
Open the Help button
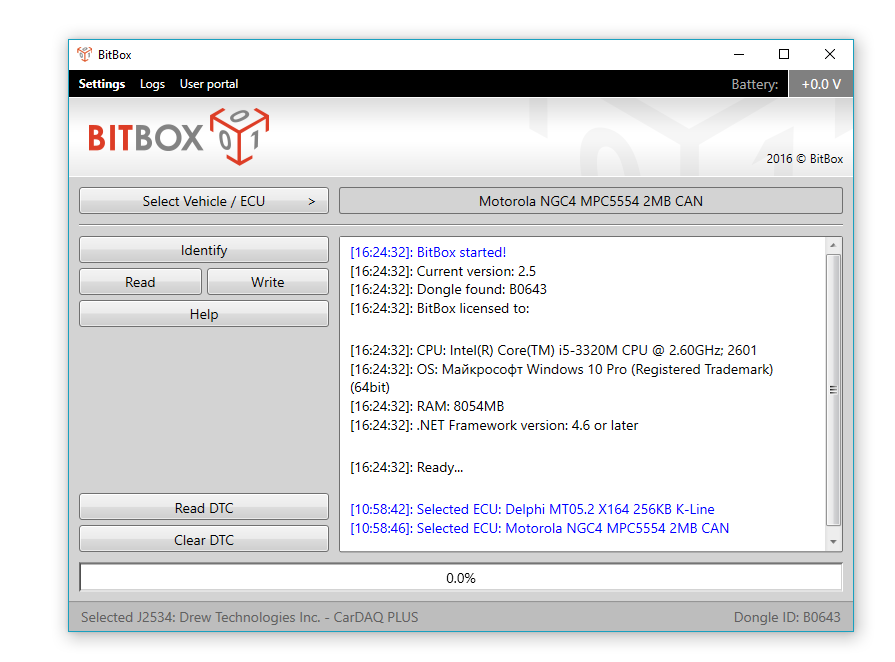coord(204,314)
